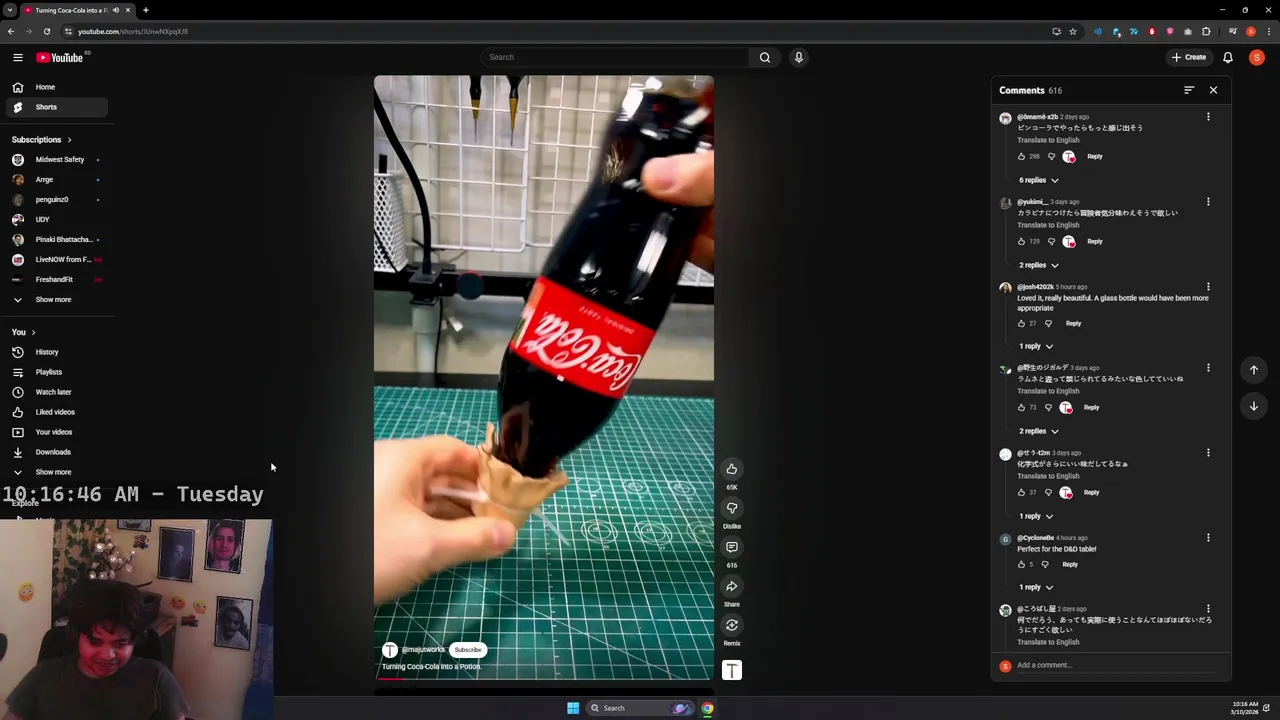Click the search magnifier button
This screenshot has height=720, width=1280.
[765, 57]
